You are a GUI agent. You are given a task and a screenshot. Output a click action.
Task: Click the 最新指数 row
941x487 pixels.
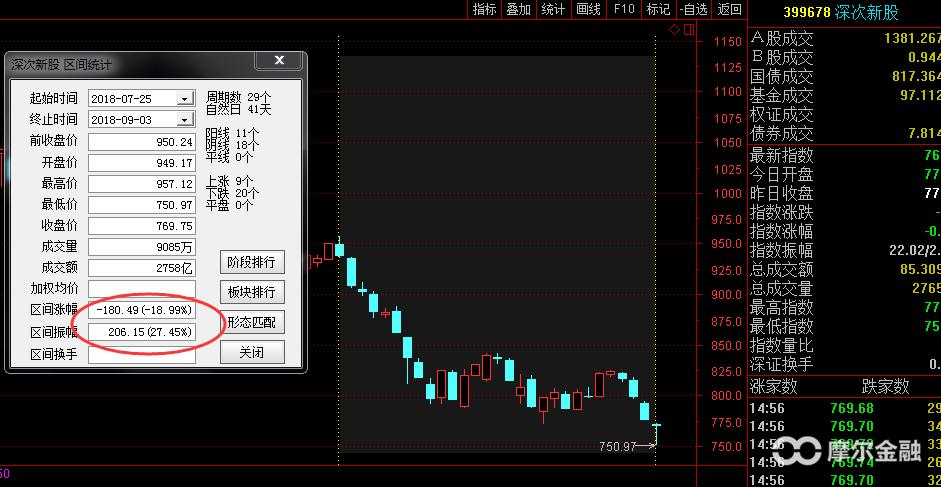(x=845, y=156)
